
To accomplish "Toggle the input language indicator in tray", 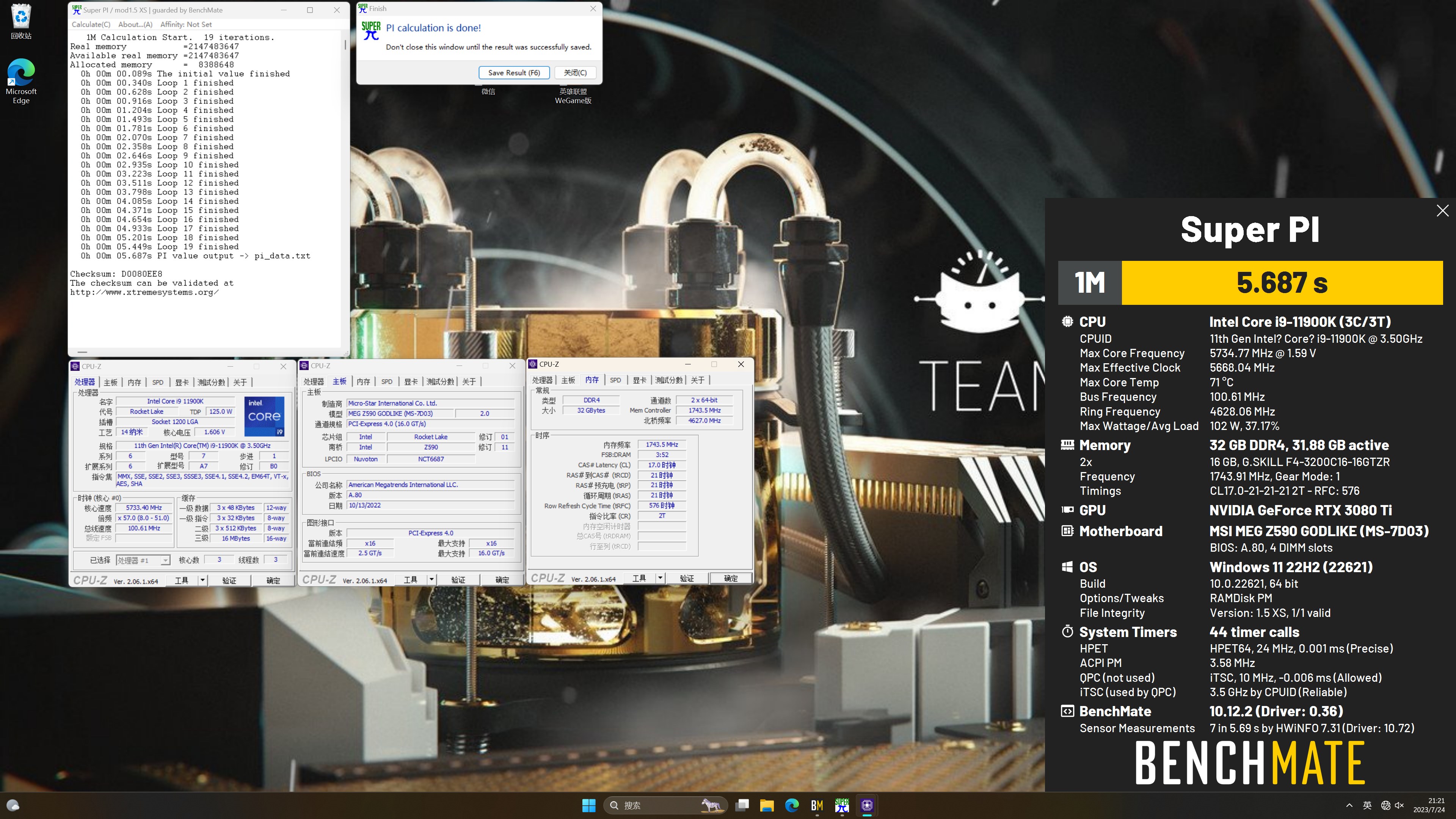I will tap(1367, 805).
